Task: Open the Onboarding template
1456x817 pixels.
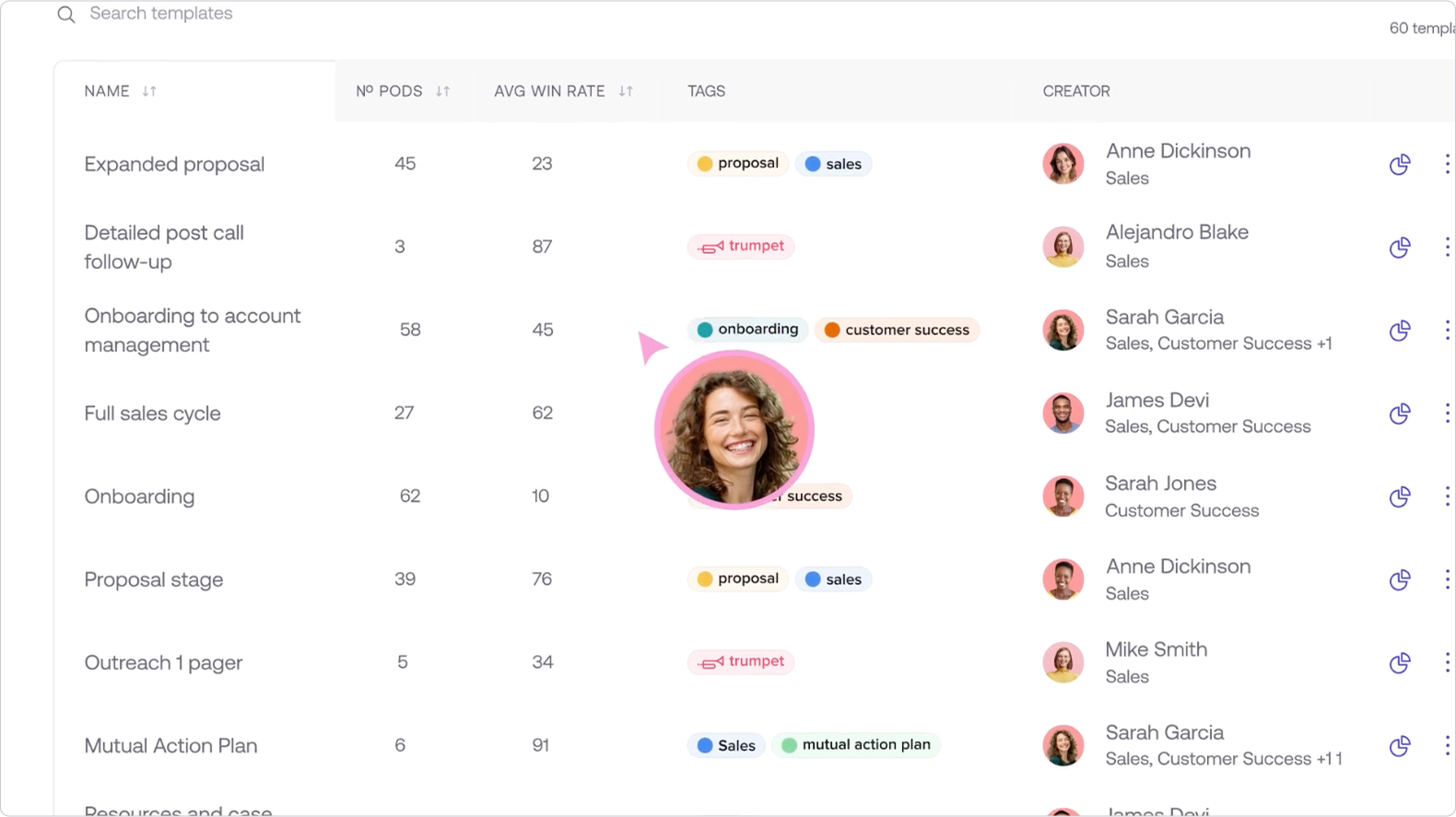Action: (139, 496)
